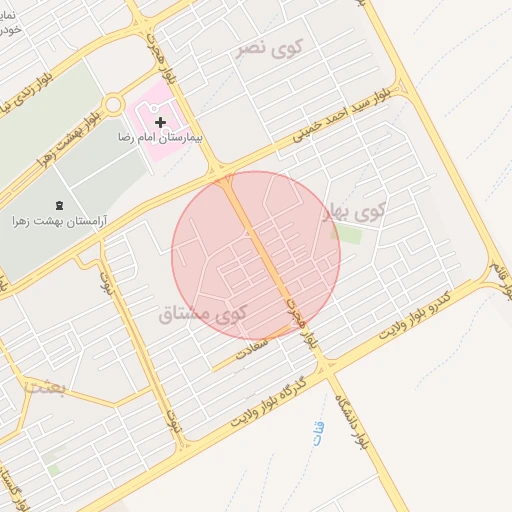Click the cemetery icon above آرامستان بهشت زهرا
This screenshot has width=512, height=512.
(60, 205)
